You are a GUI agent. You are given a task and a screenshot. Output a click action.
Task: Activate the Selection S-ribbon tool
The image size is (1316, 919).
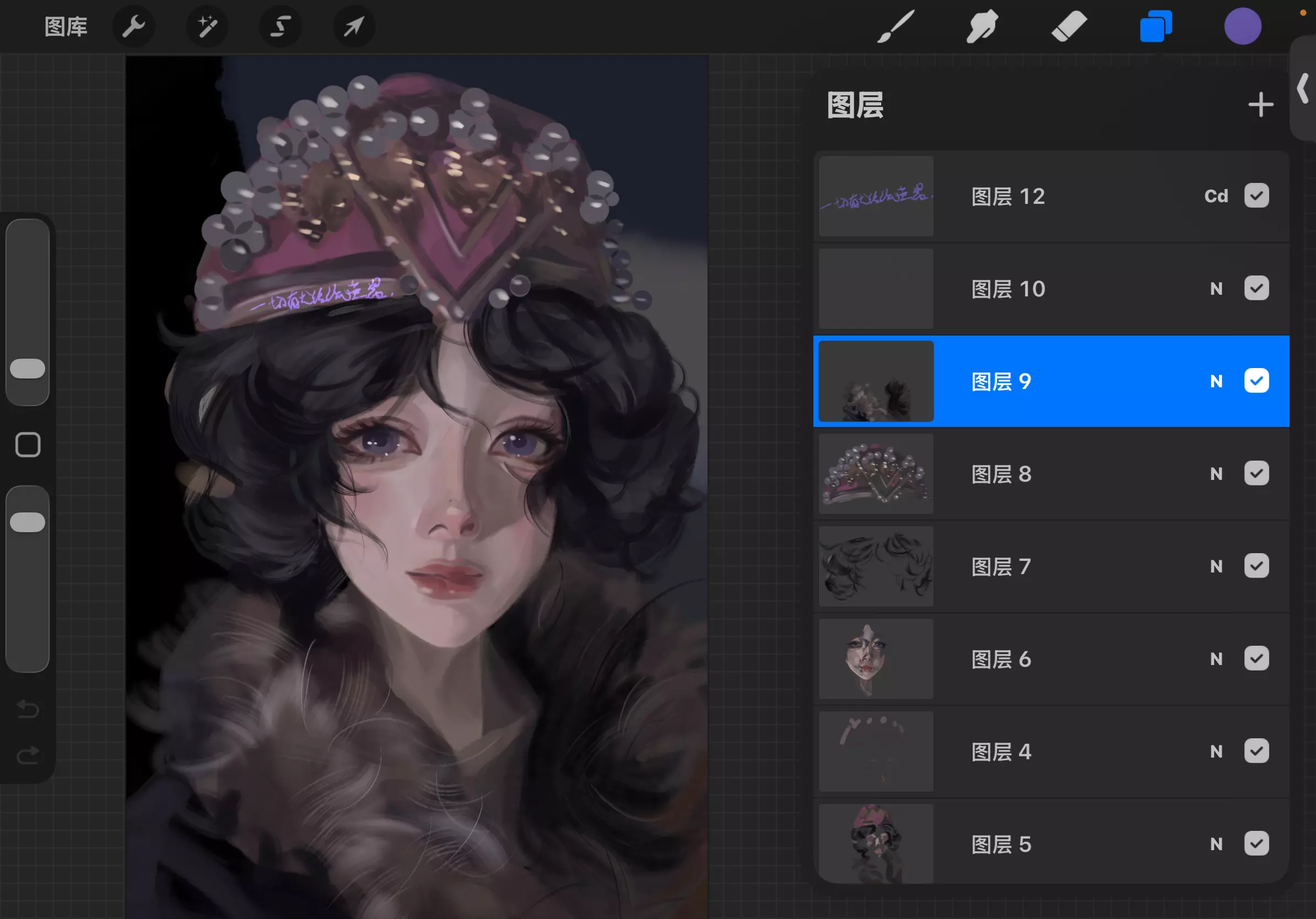pos(281,26)
